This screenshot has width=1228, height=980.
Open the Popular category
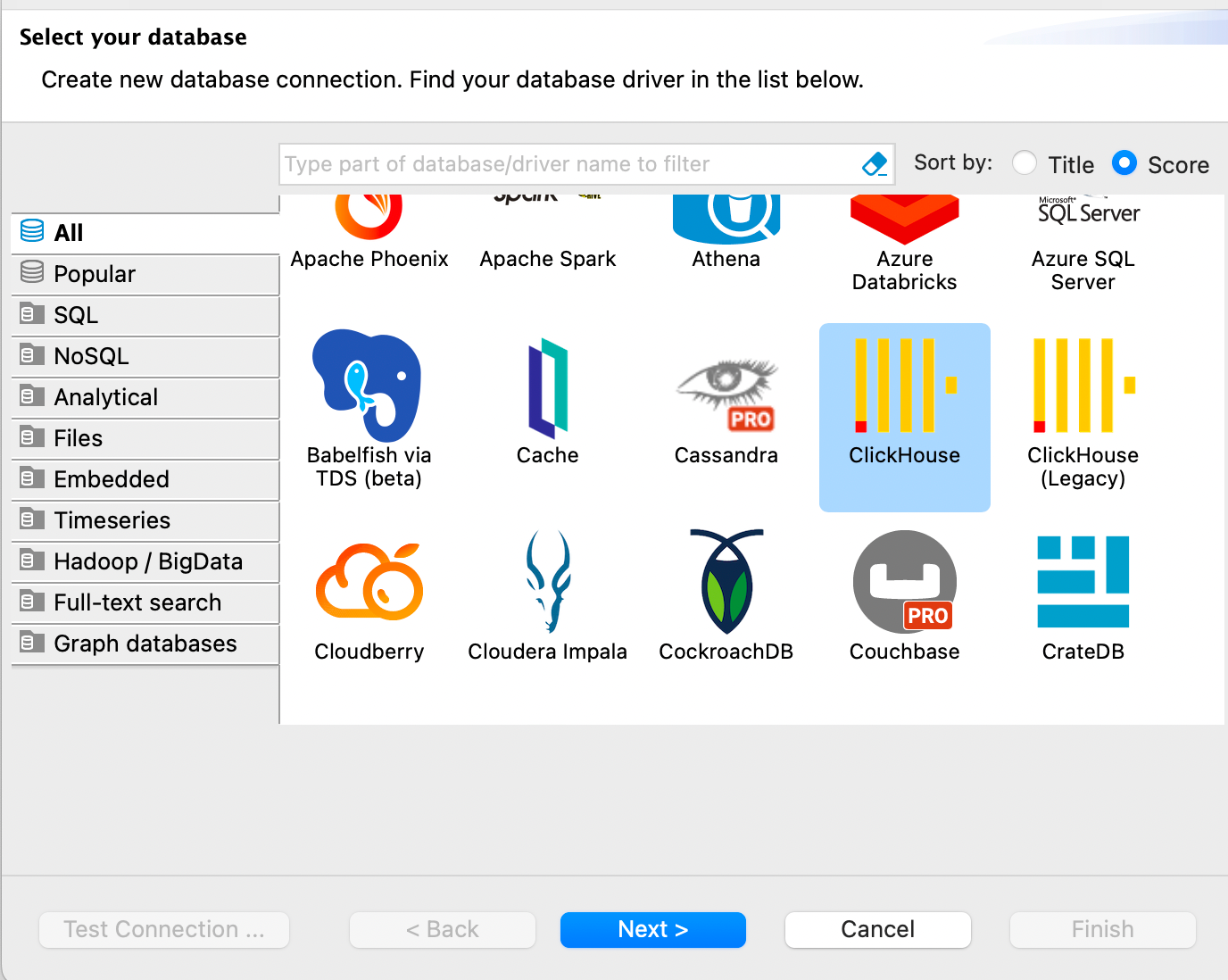coord(94,274)
